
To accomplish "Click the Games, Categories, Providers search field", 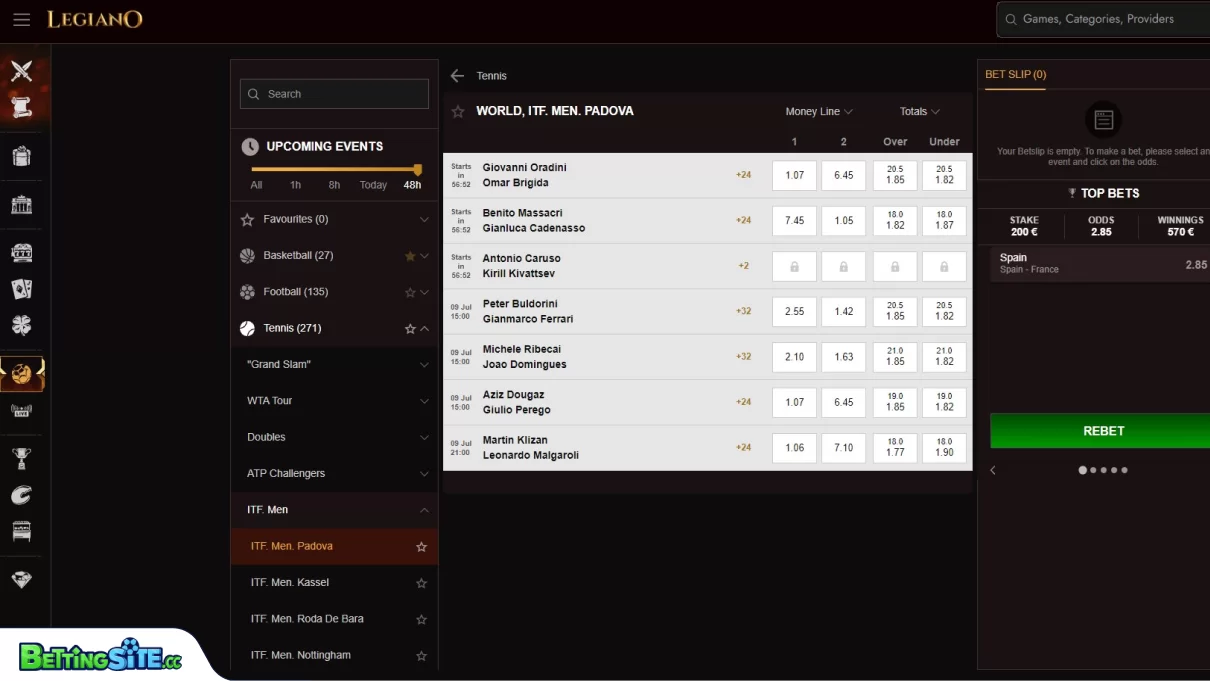I will (x=1104, y=19).
